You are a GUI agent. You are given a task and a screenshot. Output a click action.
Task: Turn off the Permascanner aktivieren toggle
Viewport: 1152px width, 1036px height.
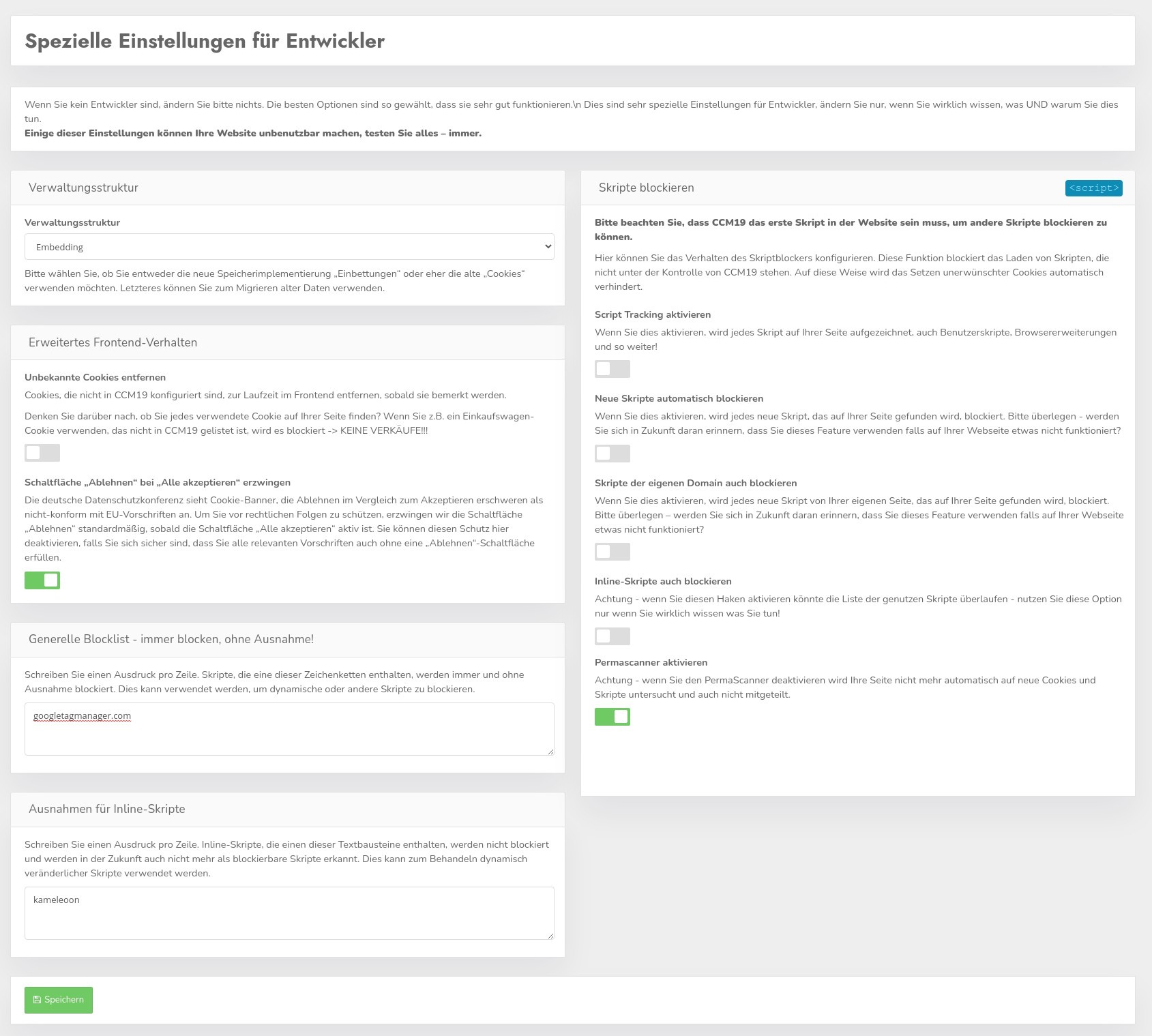point(612,717)
